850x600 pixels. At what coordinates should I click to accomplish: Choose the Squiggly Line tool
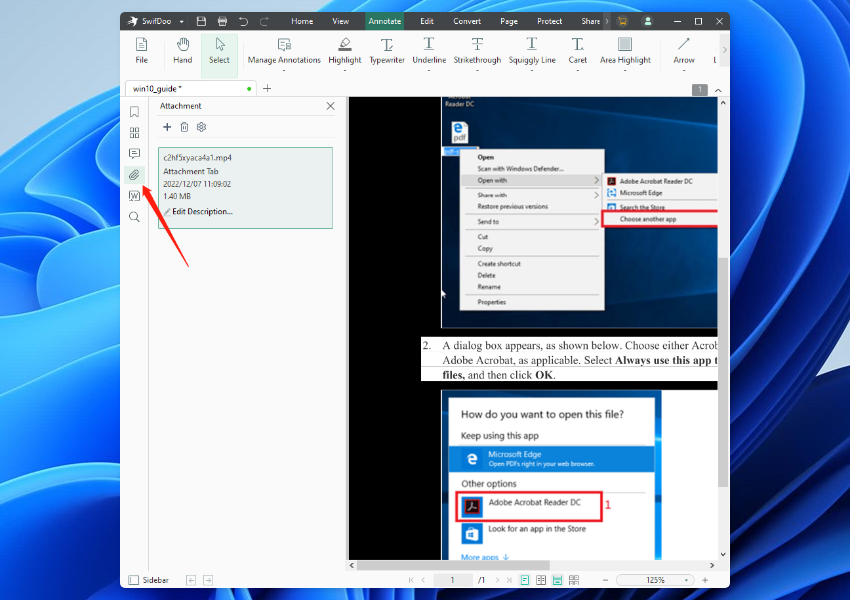pos(532,53)
